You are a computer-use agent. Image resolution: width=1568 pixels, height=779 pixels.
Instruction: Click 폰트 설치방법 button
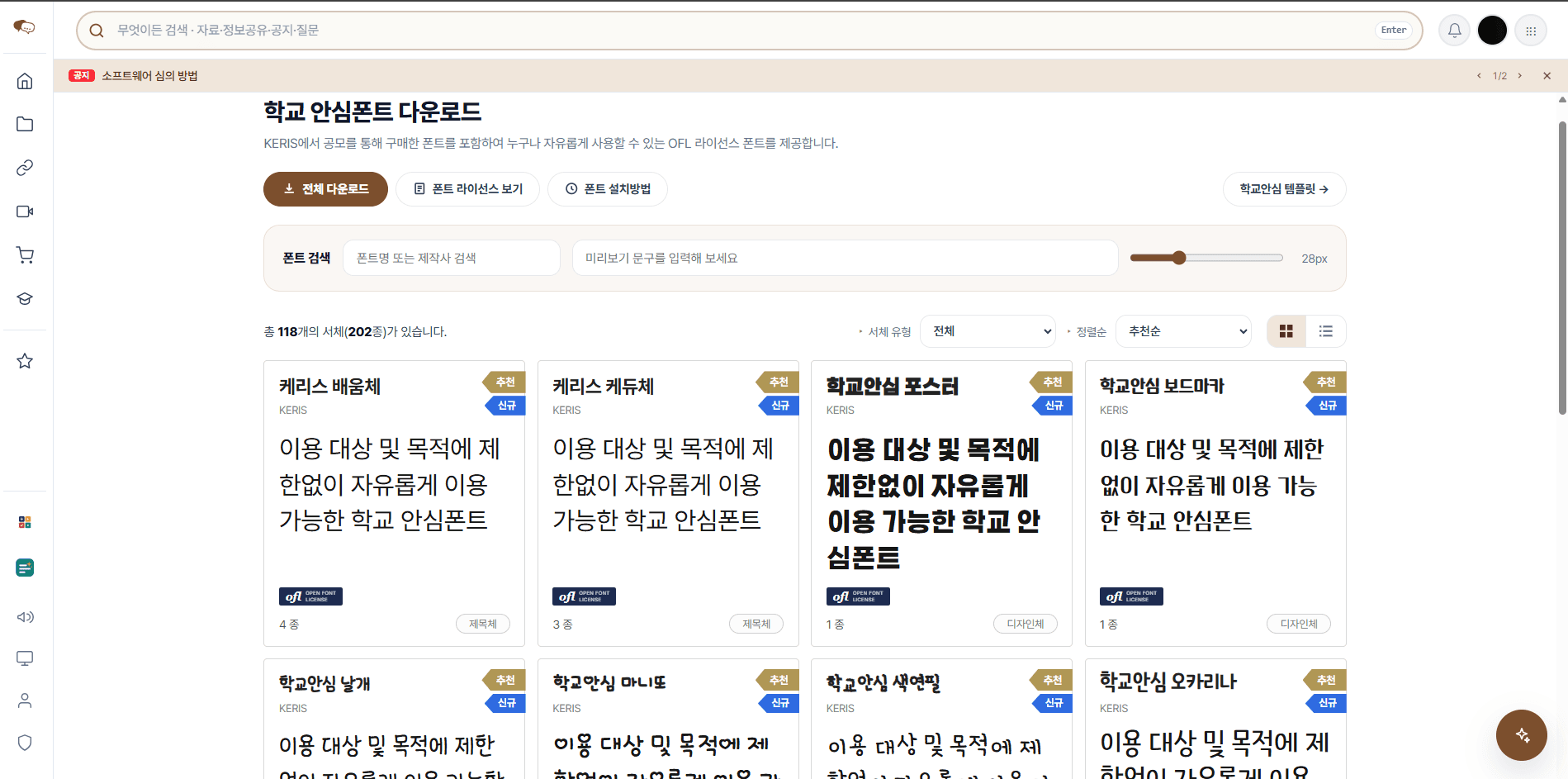click(608, 189)
